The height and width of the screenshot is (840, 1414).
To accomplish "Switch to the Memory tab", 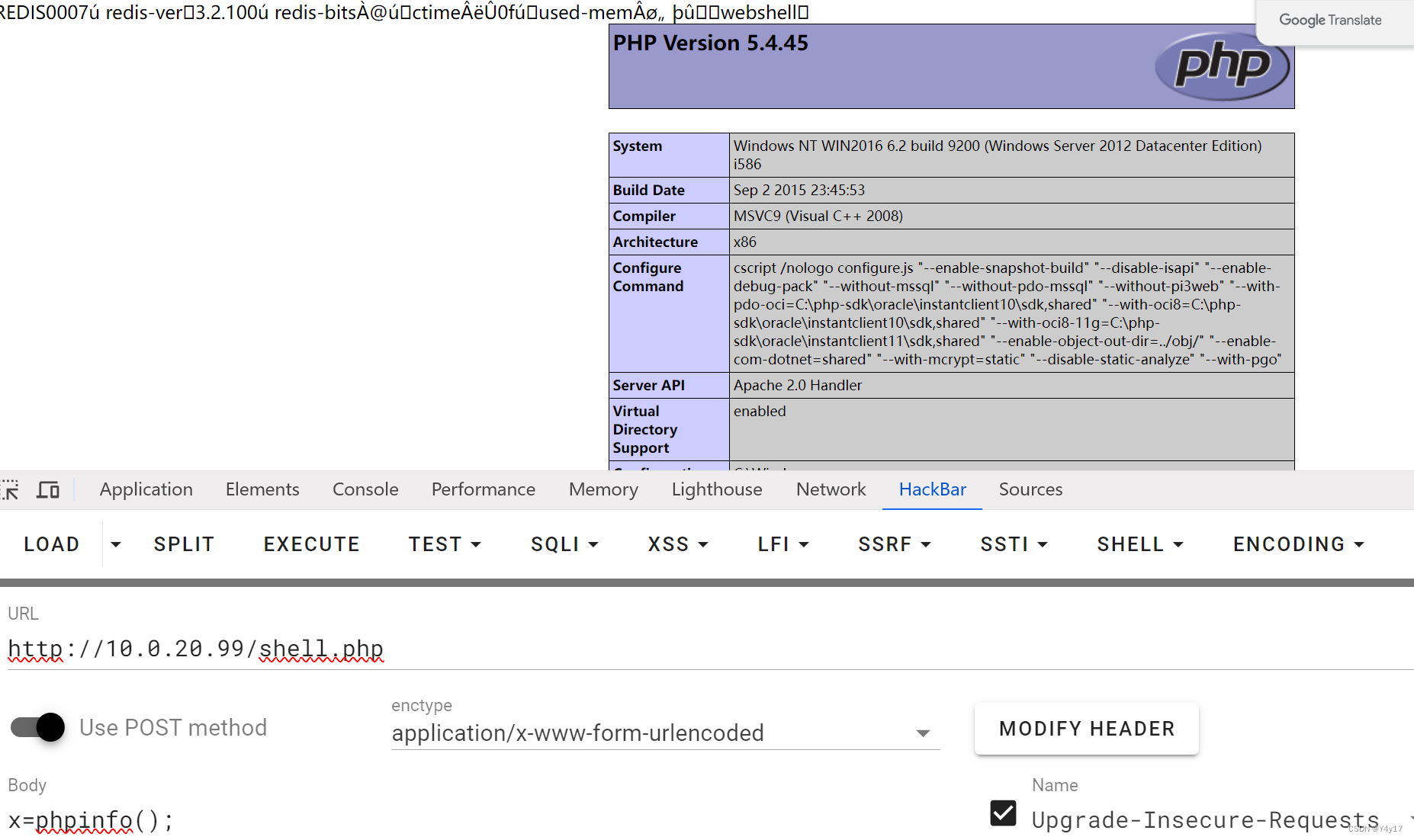I will coord(603,489).
